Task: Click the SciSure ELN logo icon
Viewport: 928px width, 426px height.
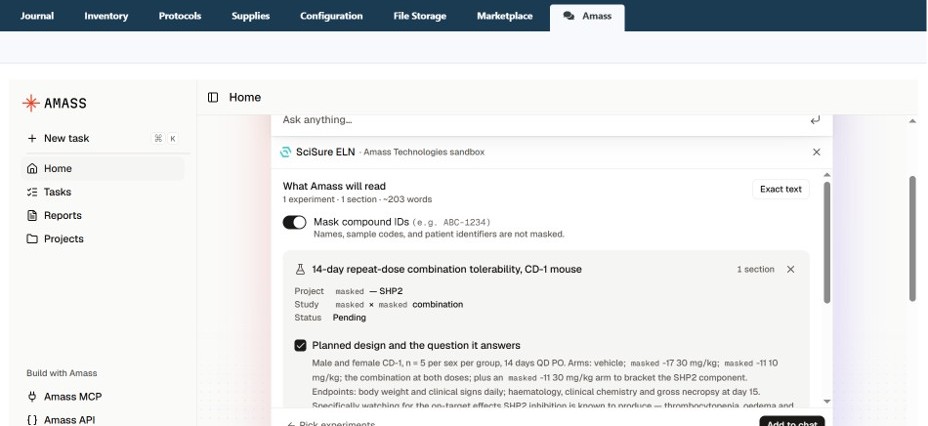Action: pyautogui.click(x=285, y=152)
